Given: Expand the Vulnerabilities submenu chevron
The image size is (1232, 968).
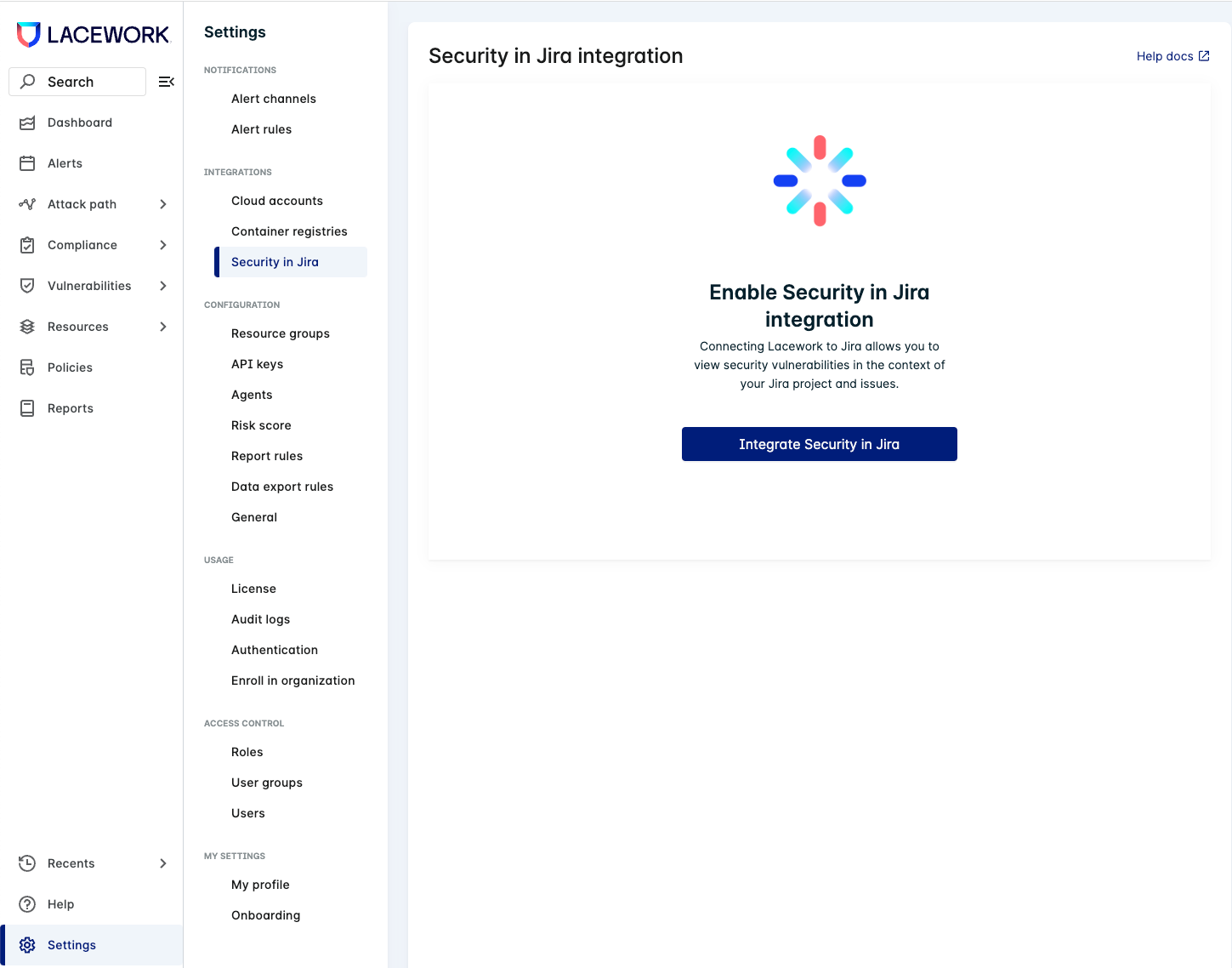Looking at the screenshot, I should [x=163, y=286].
